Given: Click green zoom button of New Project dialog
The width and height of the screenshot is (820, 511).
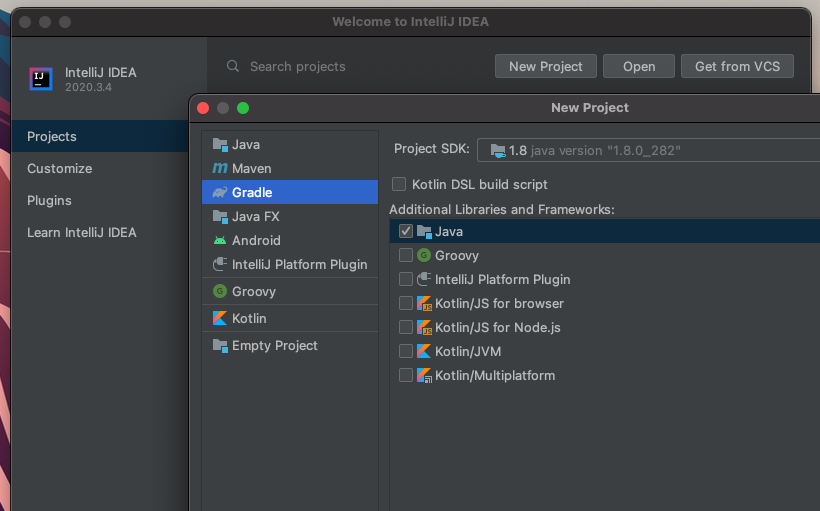Looking at the screenshot, I should 243,108.
